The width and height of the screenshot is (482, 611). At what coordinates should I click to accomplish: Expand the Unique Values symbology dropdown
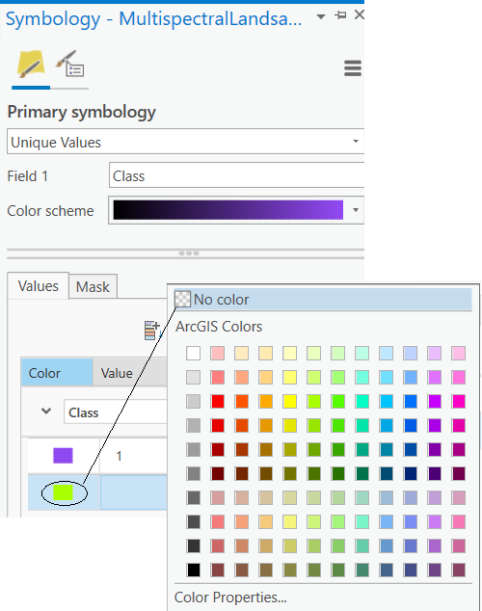click(x=185, y=141)
